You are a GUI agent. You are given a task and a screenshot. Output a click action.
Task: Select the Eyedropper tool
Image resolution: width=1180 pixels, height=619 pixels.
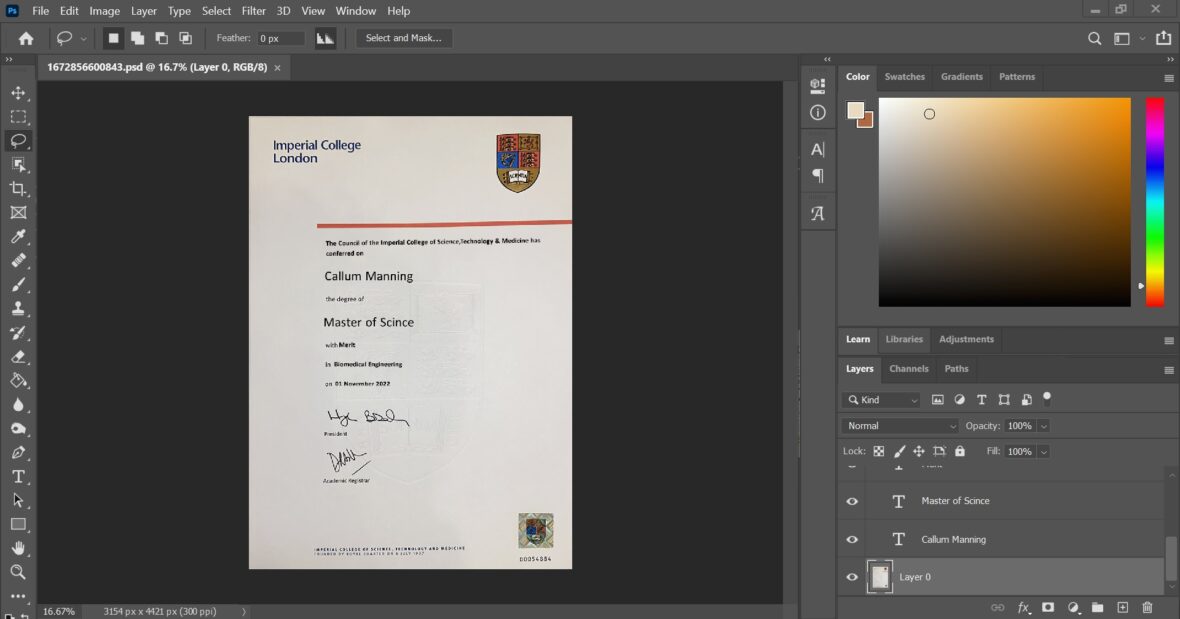point(18,237)
